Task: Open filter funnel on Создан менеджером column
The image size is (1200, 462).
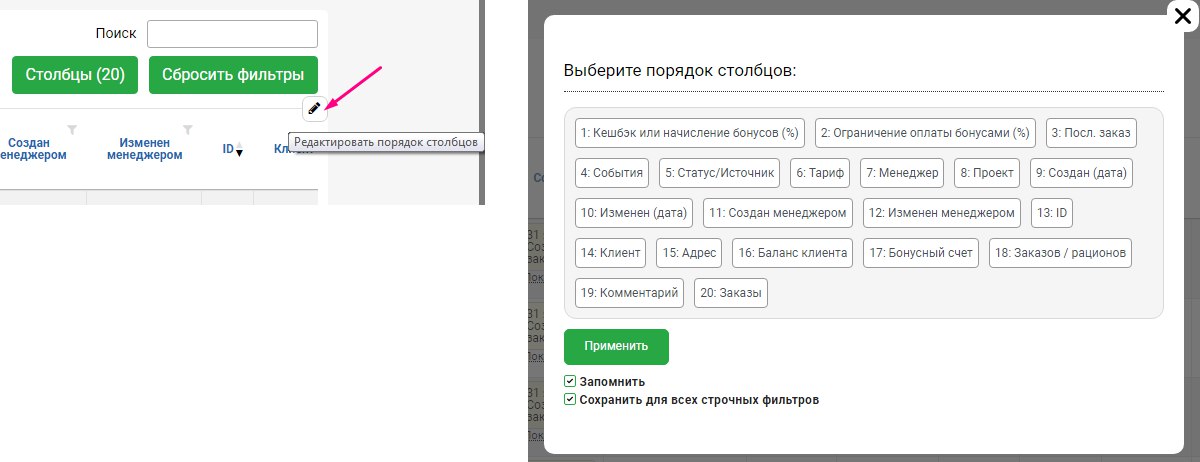Action: (72, 129)
